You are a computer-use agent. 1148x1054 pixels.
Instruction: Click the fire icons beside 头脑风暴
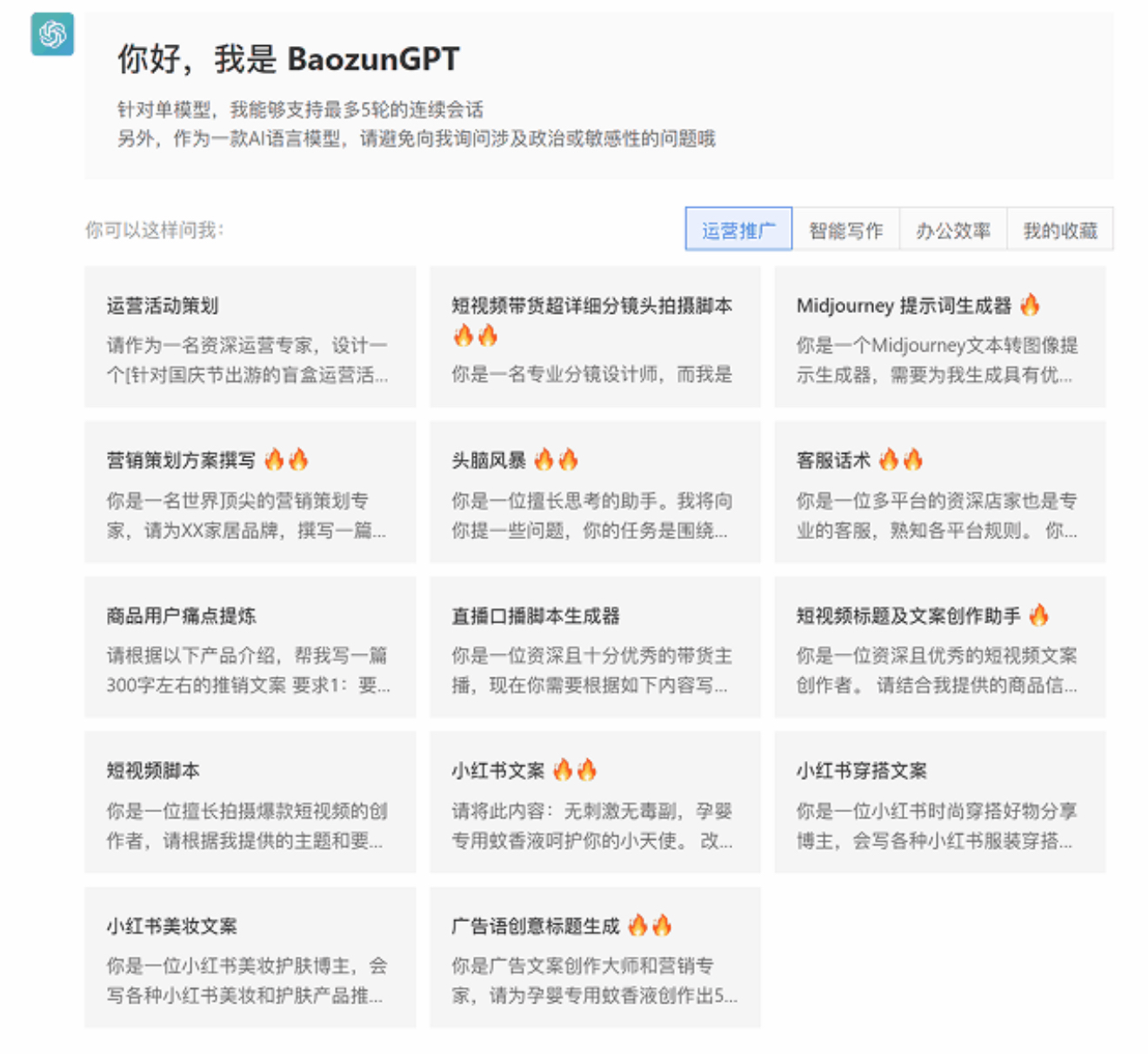(x=557, y=459)
